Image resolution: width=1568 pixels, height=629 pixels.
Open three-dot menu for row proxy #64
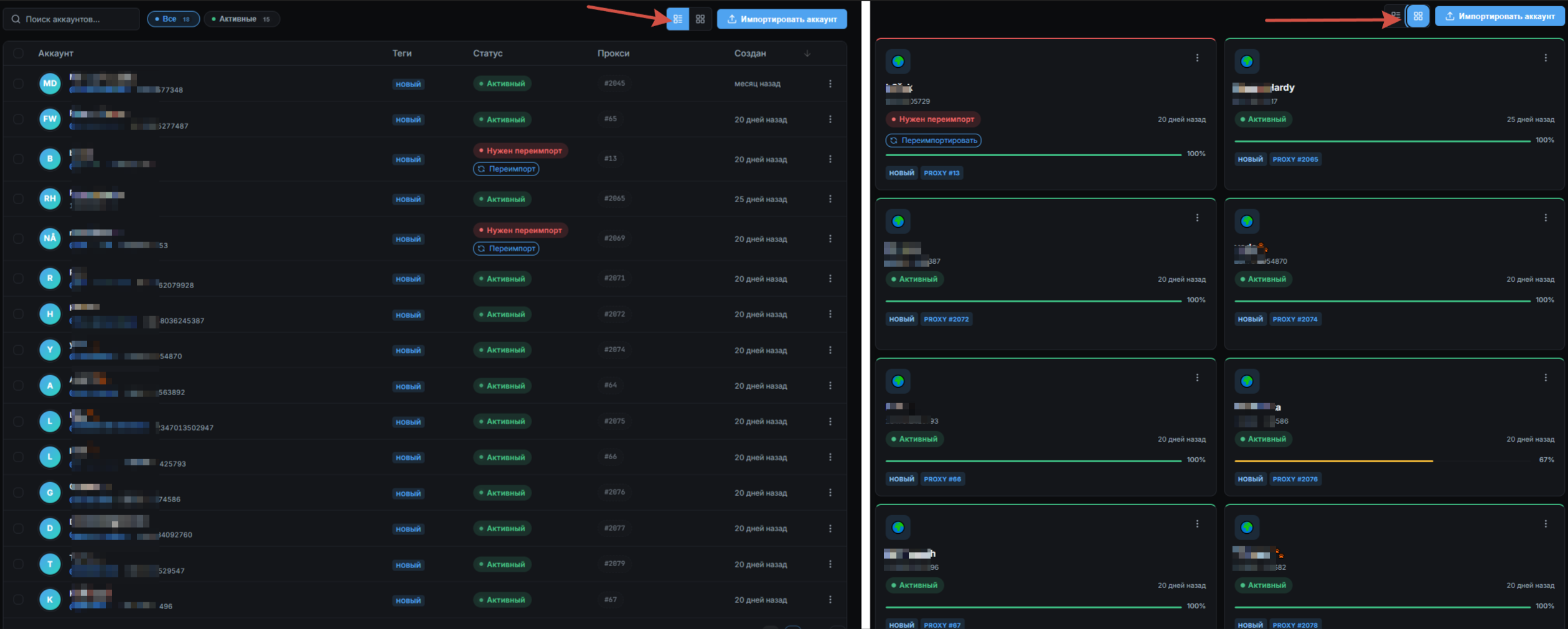click(x=830, y=386)
